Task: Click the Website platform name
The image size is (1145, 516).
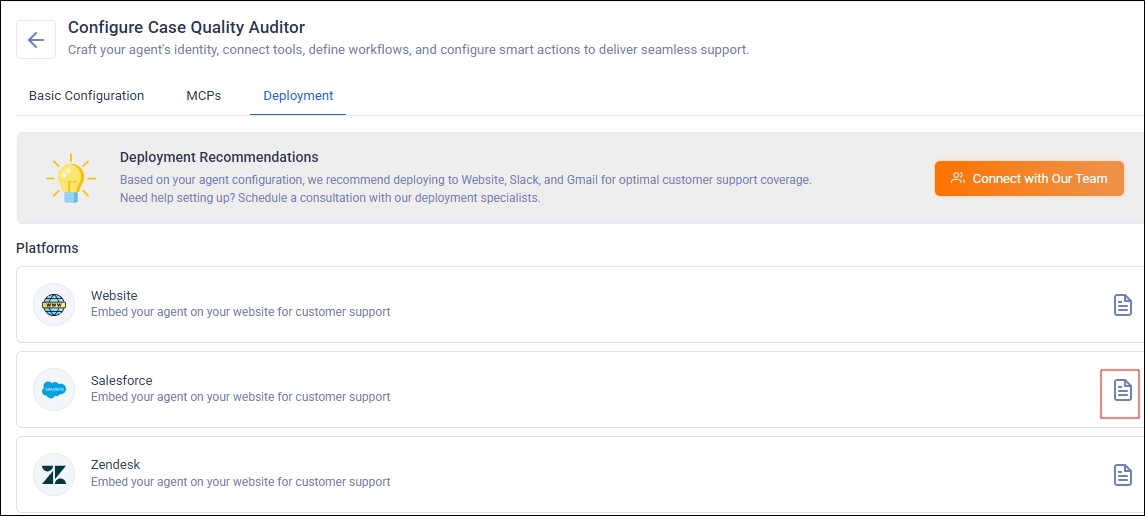Action: click(114, 296)
